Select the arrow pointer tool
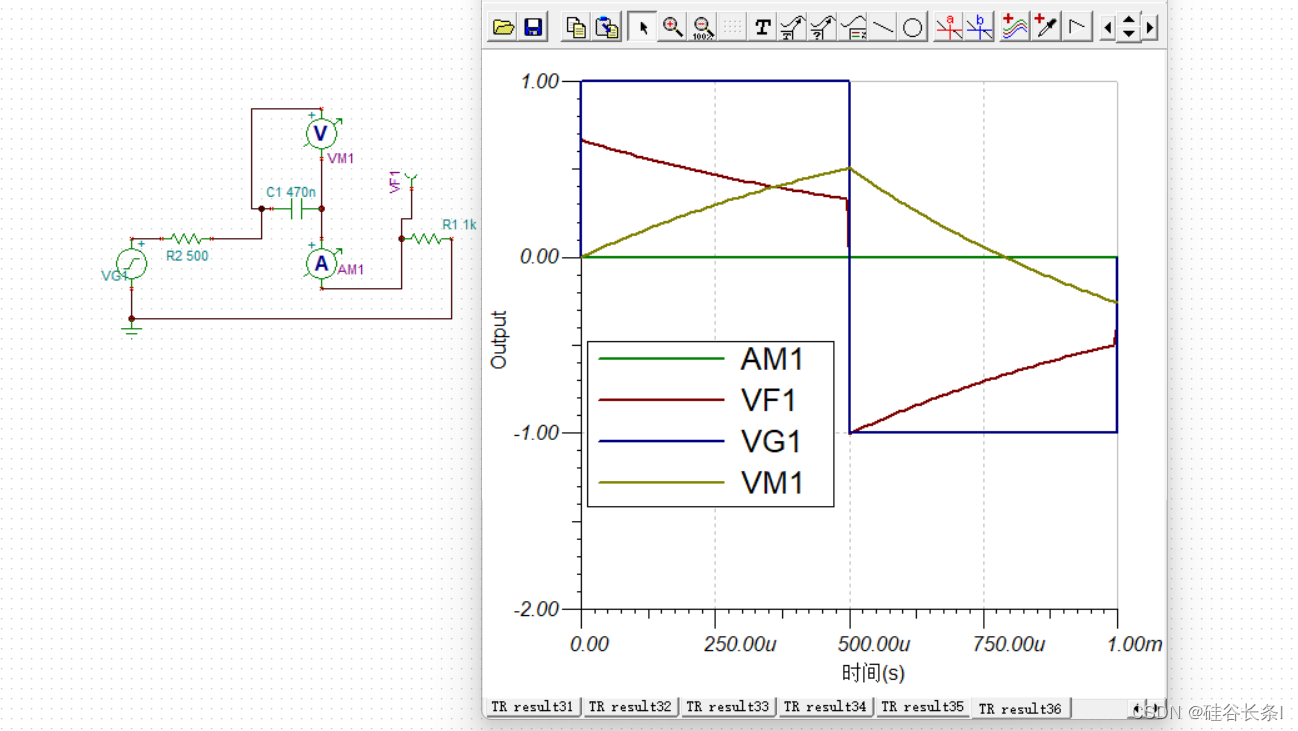Screen dimensions: 1298x731 tap(643, 27)
